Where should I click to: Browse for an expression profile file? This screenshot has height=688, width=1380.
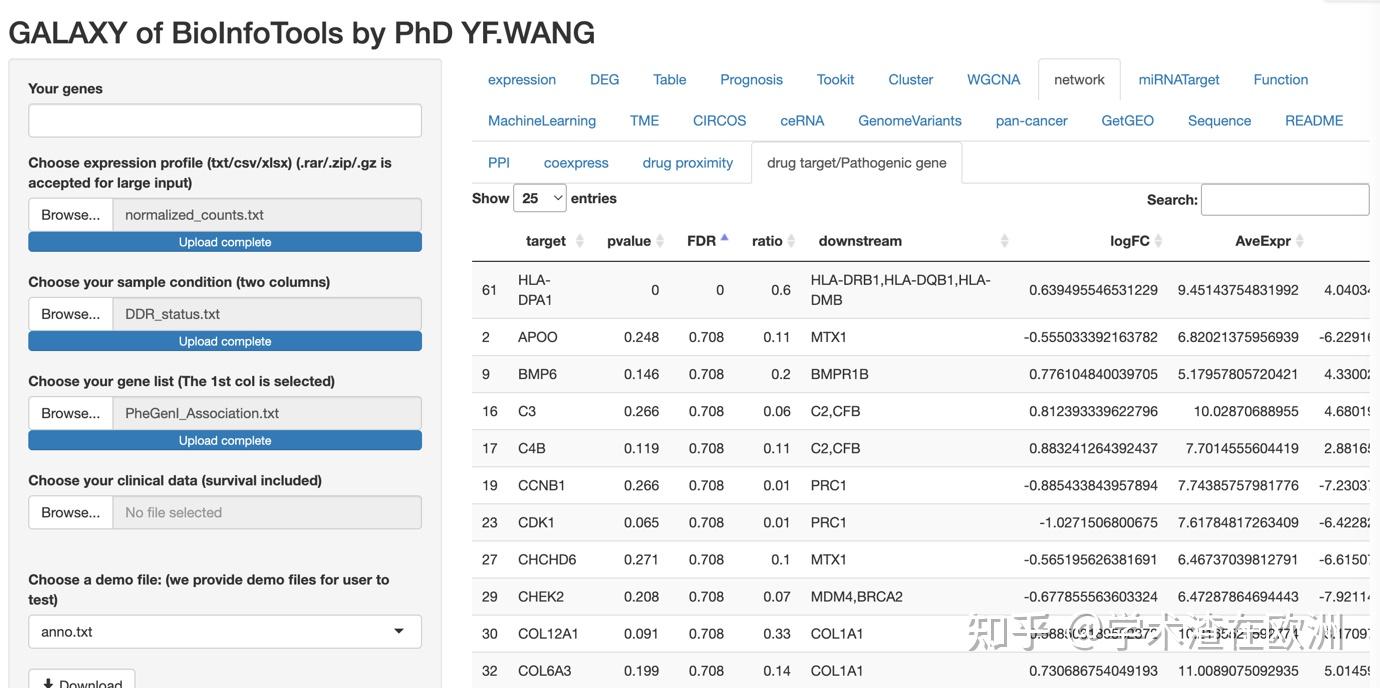click(x=69, y=215)
